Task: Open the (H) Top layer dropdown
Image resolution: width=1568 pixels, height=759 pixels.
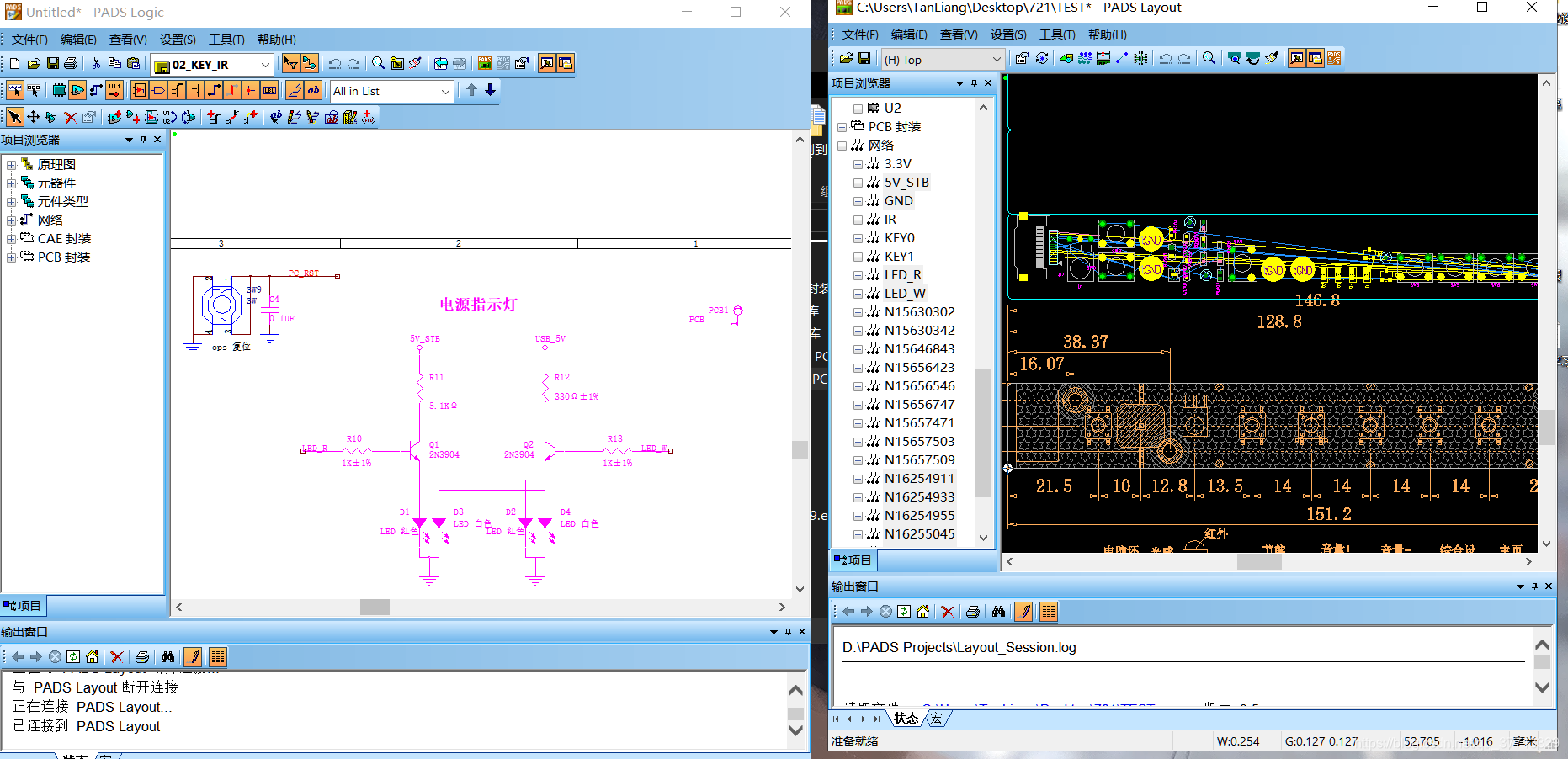Action: click(x=997, y=59)
